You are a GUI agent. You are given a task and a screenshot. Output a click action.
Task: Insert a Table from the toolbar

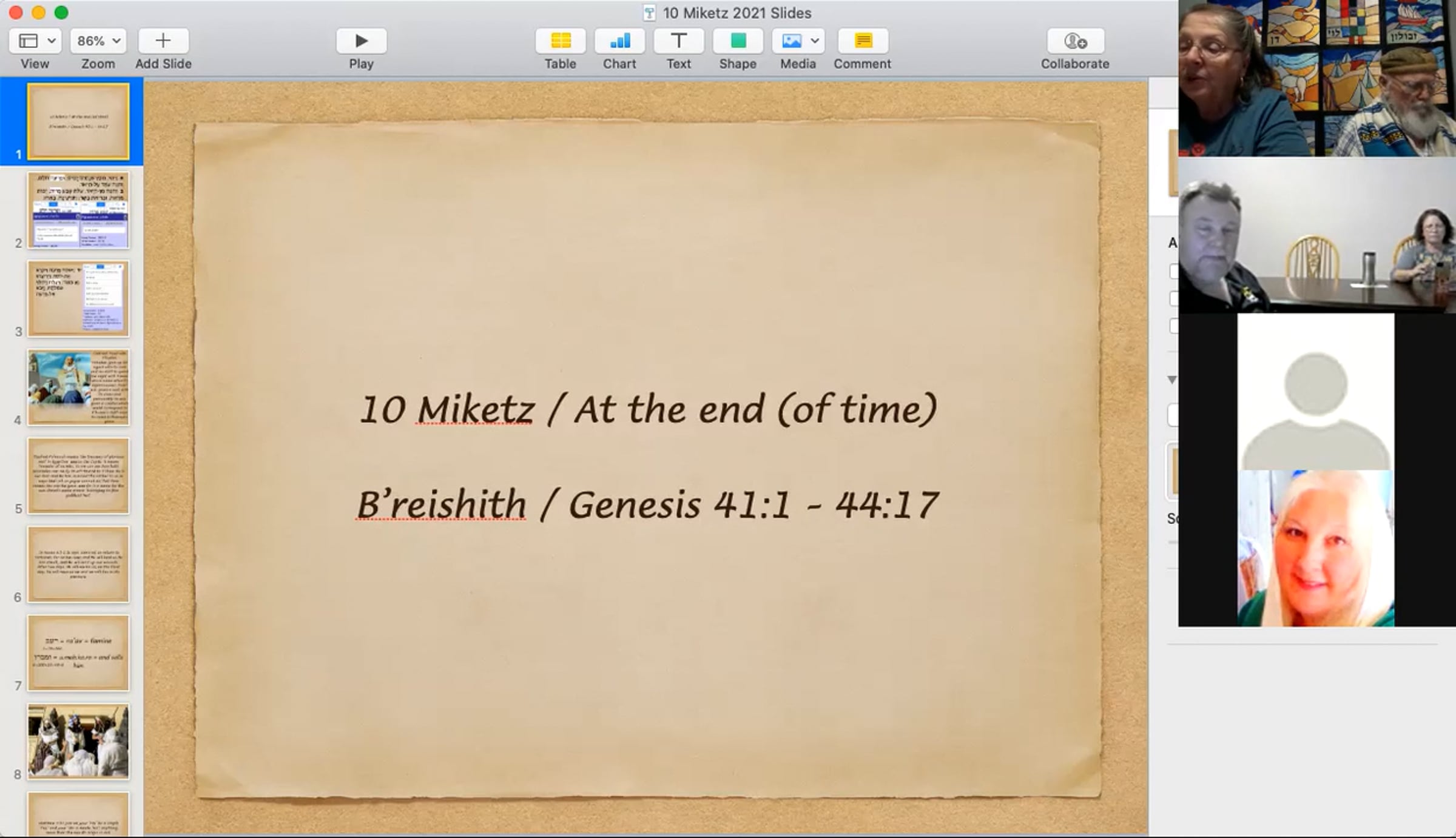pyautogui.click(x=560, y=41)
